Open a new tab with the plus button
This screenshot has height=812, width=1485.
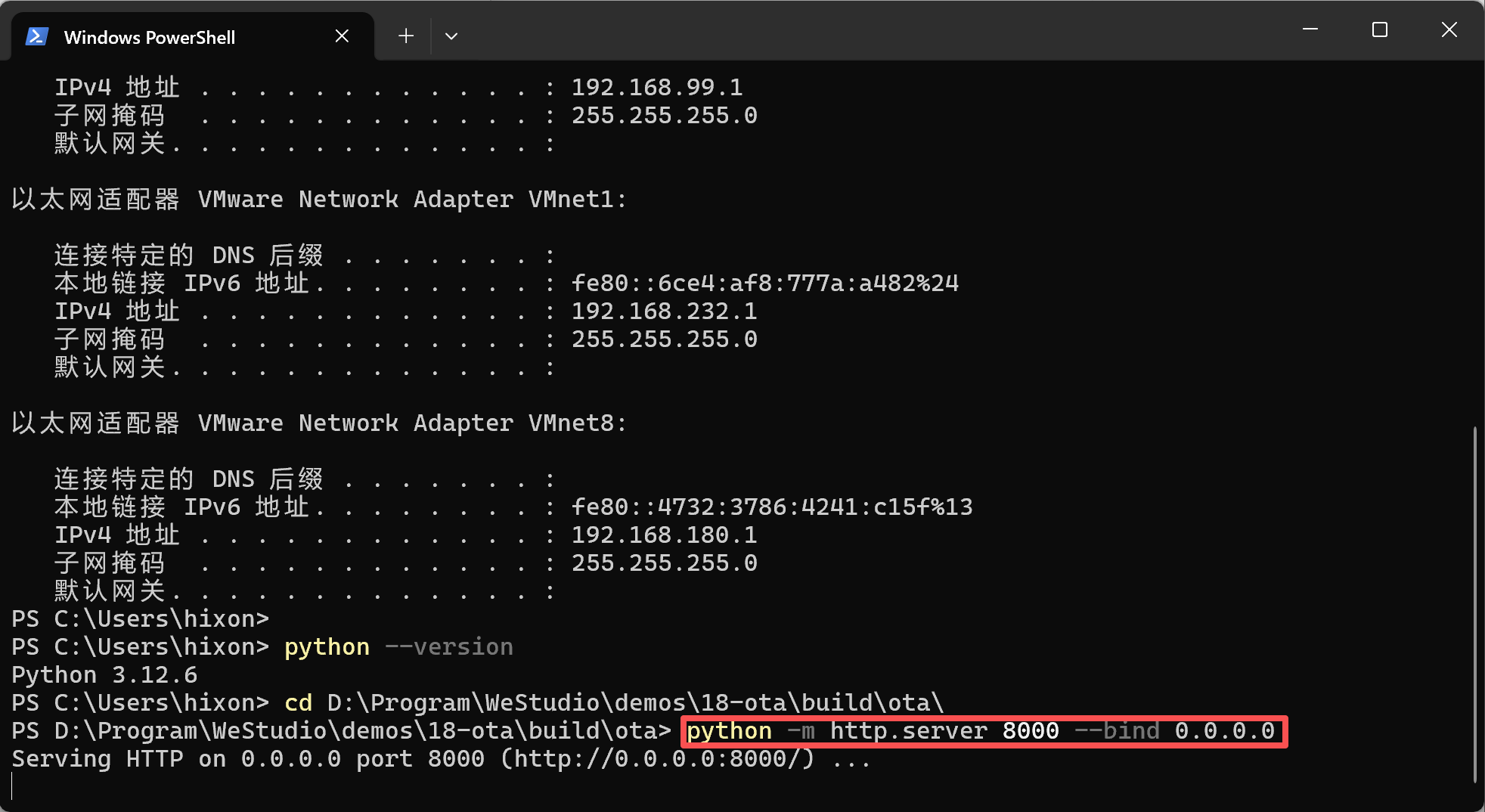click(x=406, y=36)
